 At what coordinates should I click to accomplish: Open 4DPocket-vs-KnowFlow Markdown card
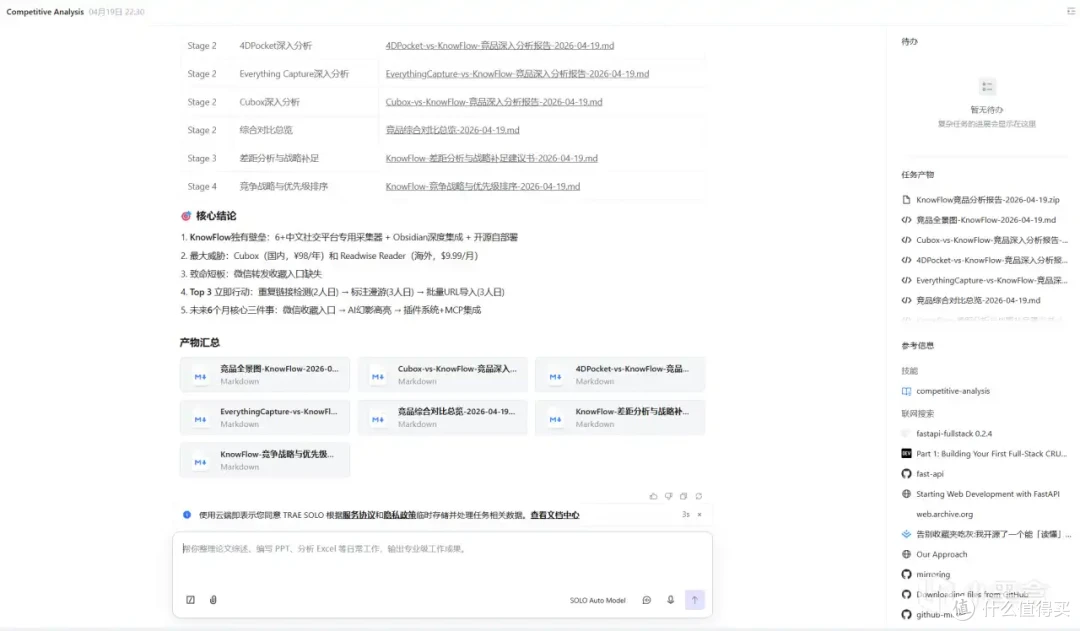point(620,375)
